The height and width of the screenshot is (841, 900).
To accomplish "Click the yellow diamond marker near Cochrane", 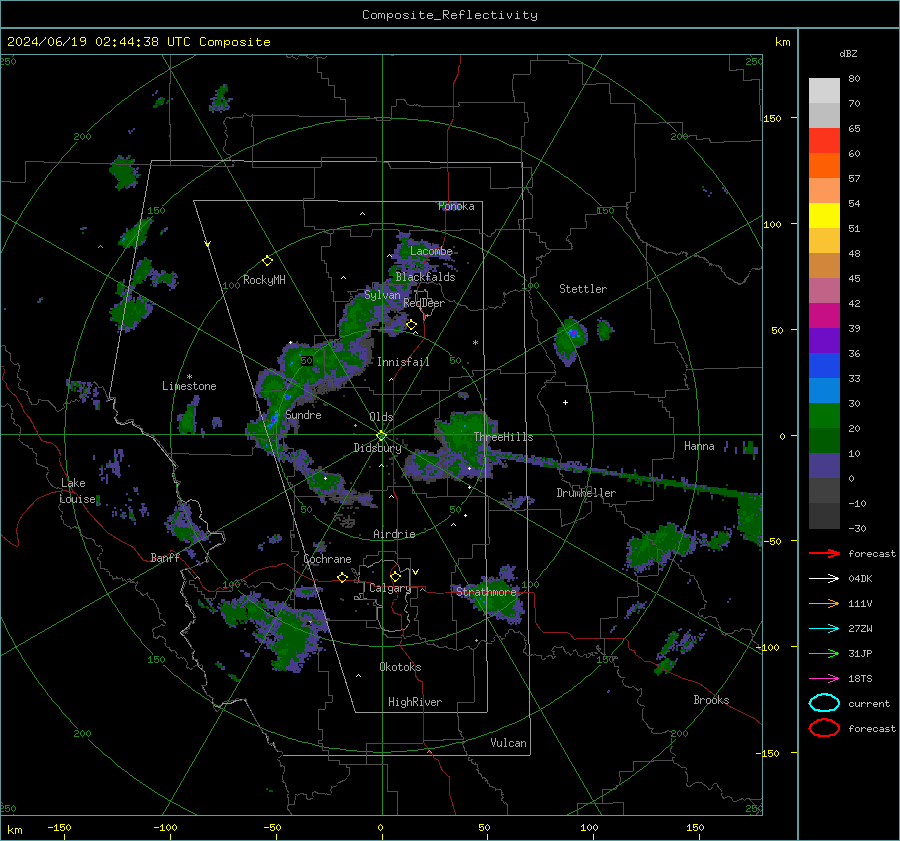I will (x=343, y=577).
